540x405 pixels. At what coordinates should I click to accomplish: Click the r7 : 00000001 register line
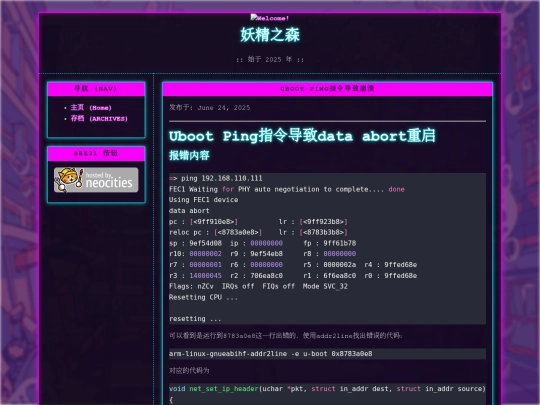point(293,264)
